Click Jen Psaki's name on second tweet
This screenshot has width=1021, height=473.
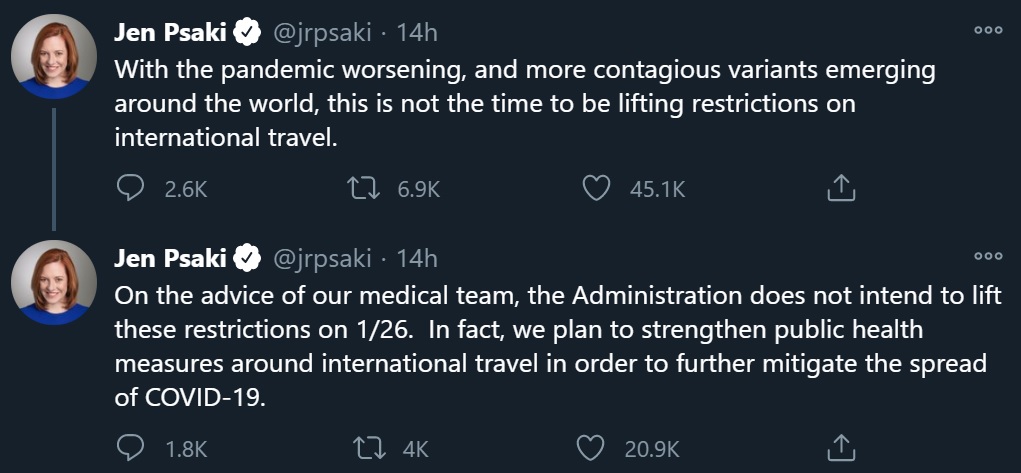(x=172, y=259)
